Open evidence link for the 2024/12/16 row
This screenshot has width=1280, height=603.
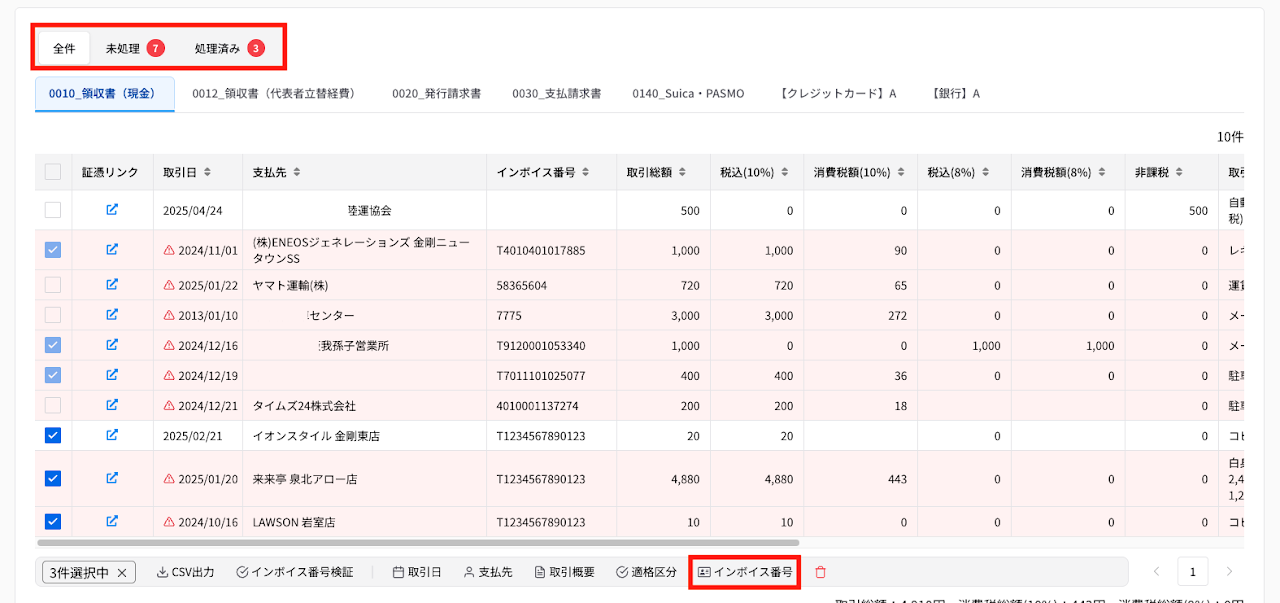[112, 345]
